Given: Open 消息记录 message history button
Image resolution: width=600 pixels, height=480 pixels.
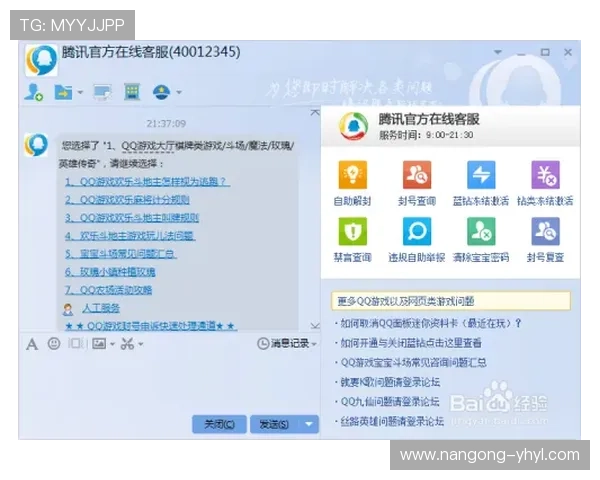Looking at the screenshot, I should tap(283, 344).
